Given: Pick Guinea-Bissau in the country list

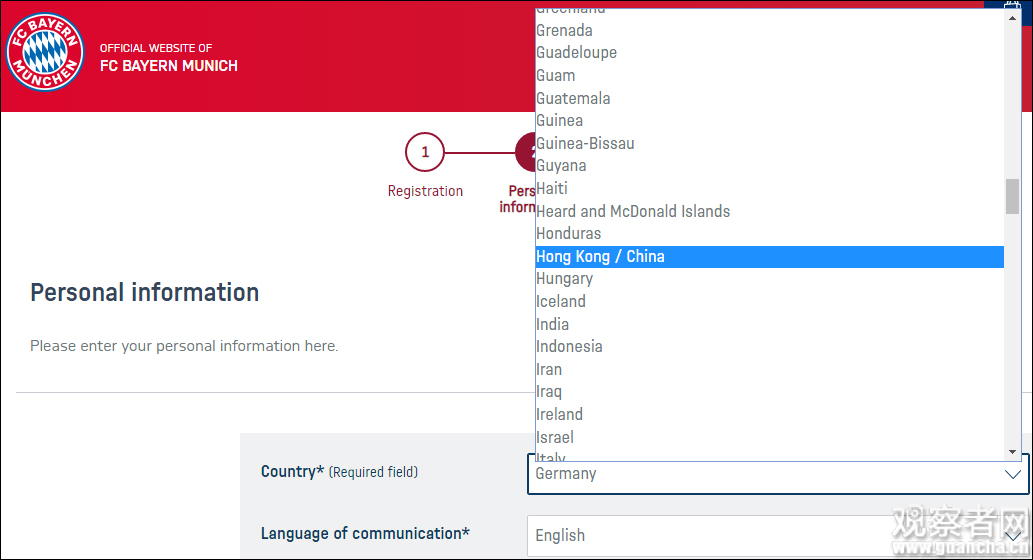Looking at the screenshot, I should [585, 143].
